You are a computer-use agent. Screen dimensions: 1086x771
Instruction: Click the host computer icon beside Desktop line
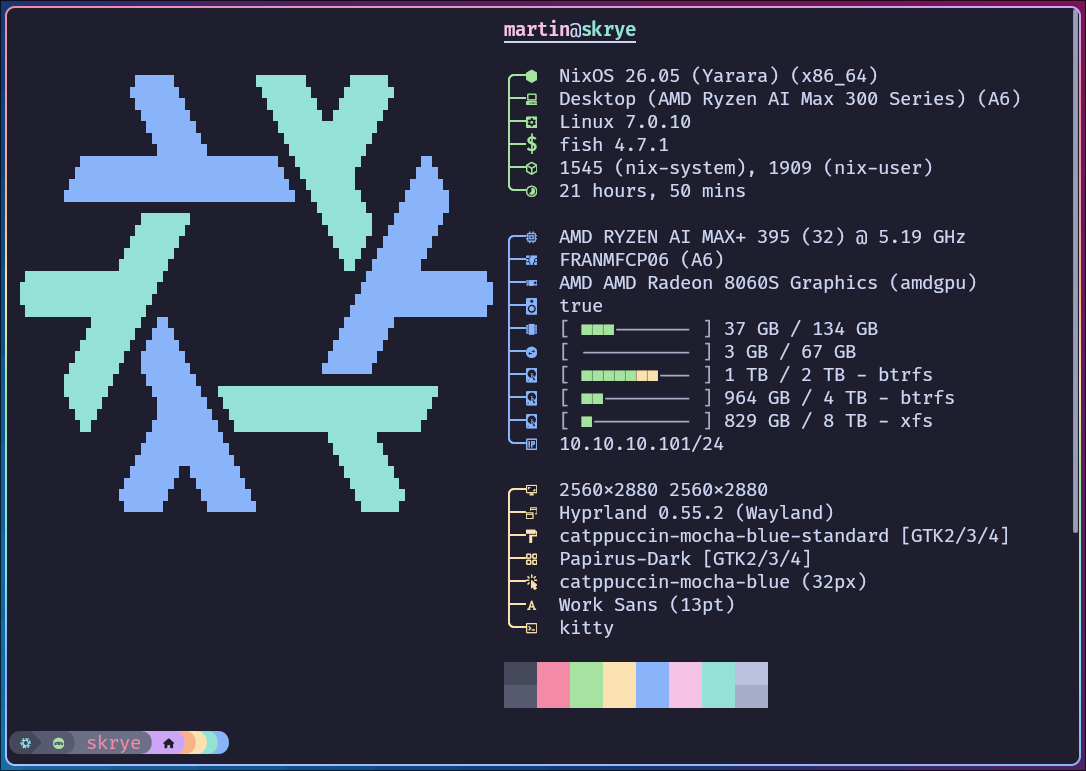coord(531,99)
